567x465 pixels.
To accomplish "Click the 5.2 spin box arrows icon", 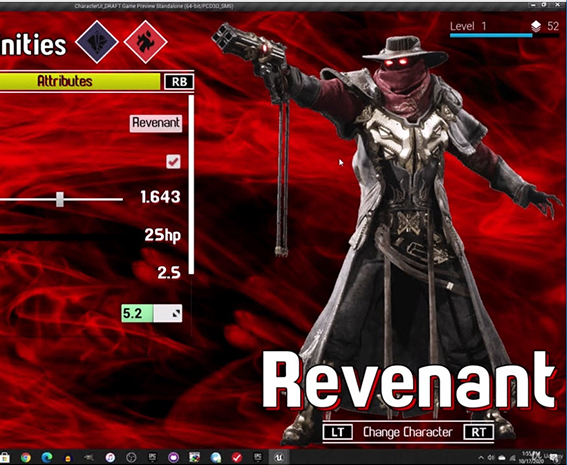I will tap(176, 313).
